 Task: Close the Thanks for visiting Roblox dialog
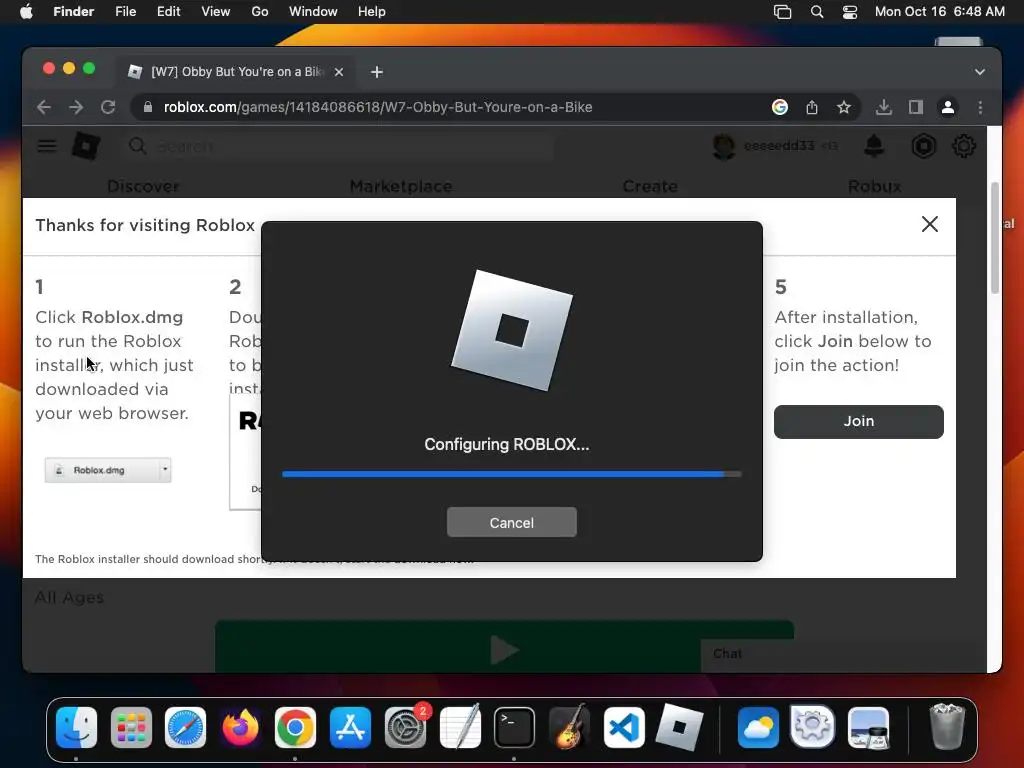tap(929, 224)
